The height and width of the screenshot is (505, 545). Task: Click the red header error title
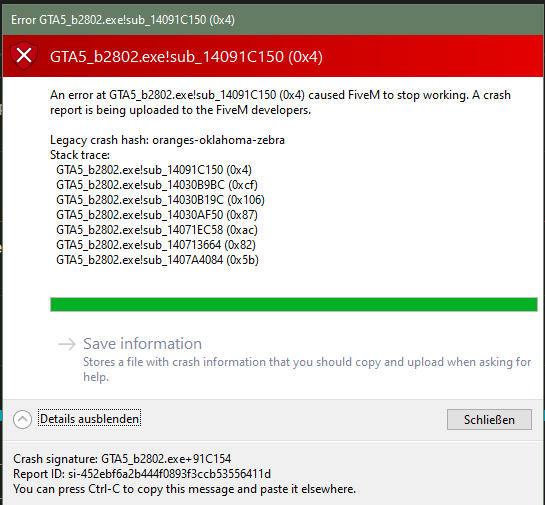[186, 57]
